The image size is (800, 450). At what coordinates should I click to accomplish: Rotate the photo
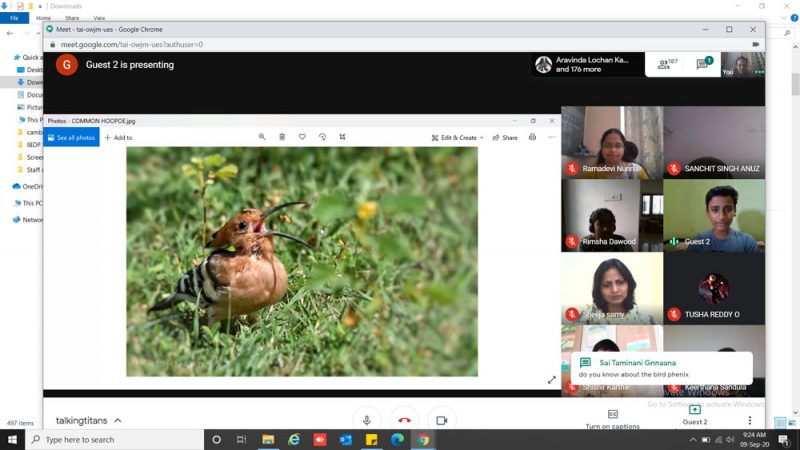pyautogui.click(x=322, y=137)
